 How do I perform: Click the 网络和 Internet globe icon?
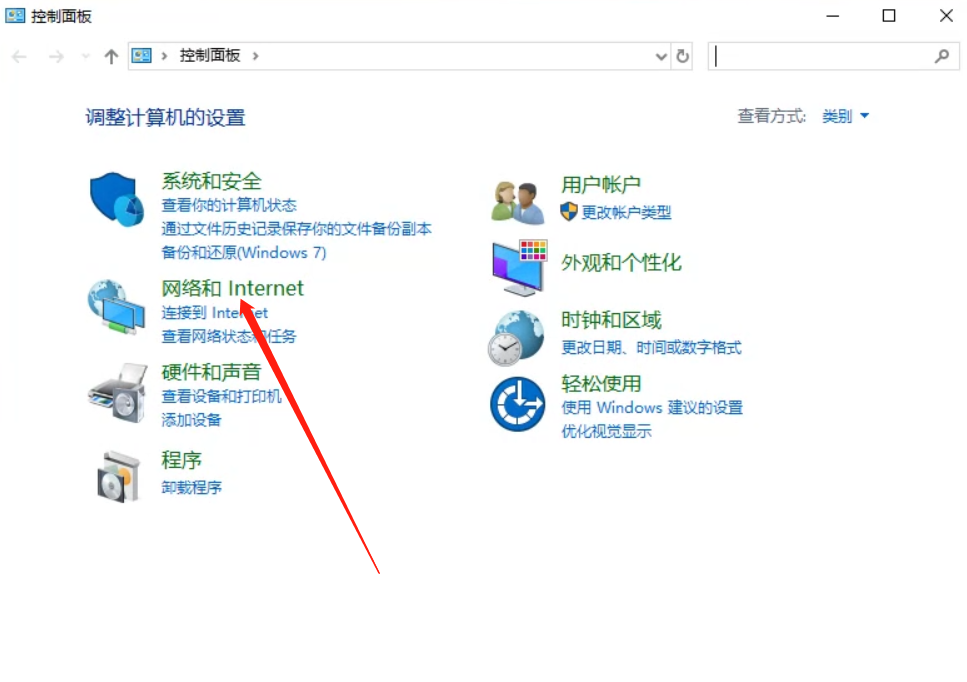pyautogui.click(x=117, y=307)
